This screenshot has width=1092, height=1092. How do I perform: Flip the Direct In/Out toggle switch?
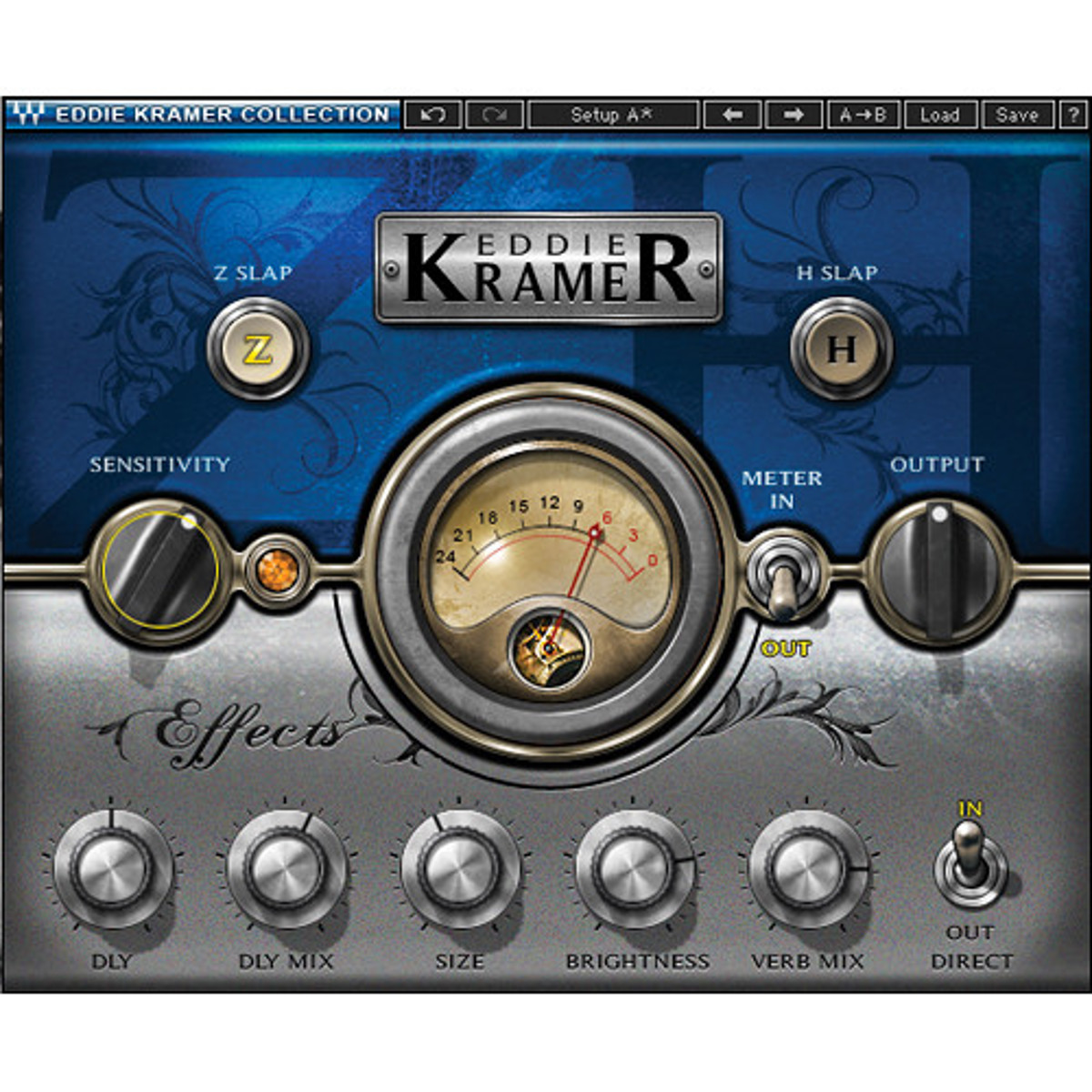pos(971,864)
